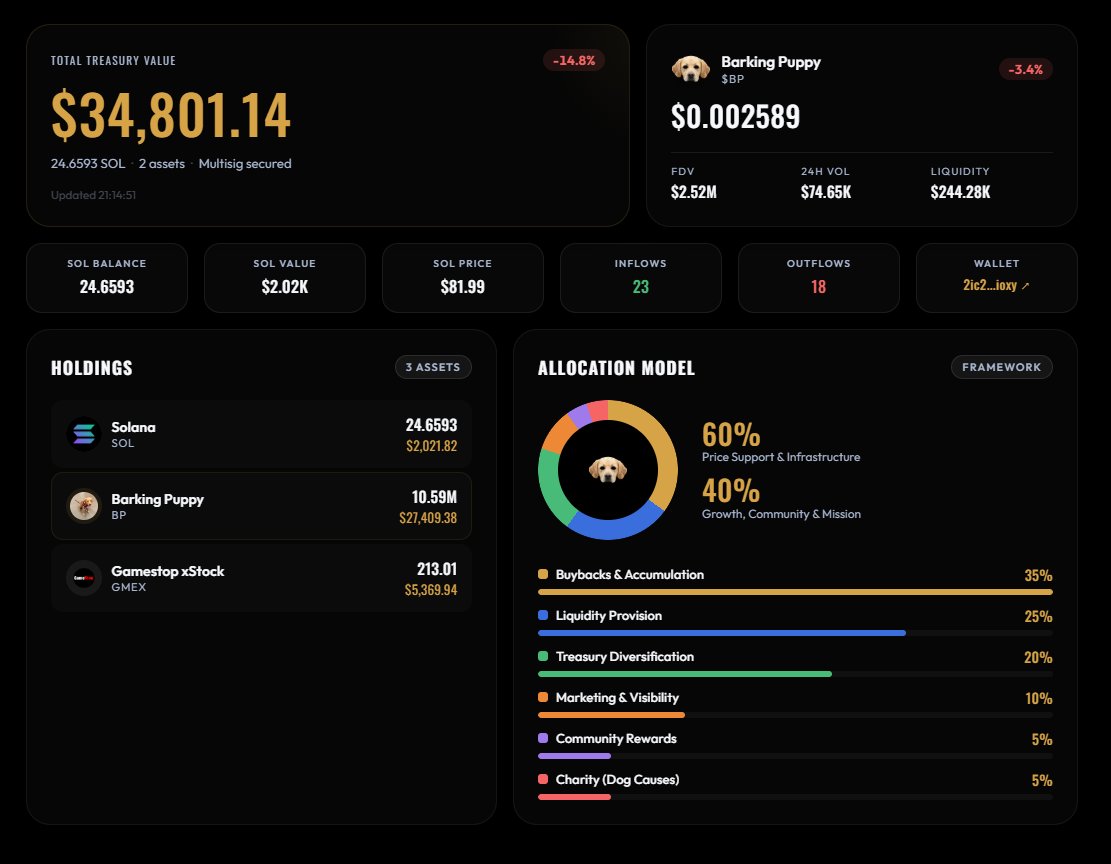Image resolution: width=1111 pixels, height=864 pixels.
Task: Click the Solana logo in Holdings
Action: tap(83, 434)
